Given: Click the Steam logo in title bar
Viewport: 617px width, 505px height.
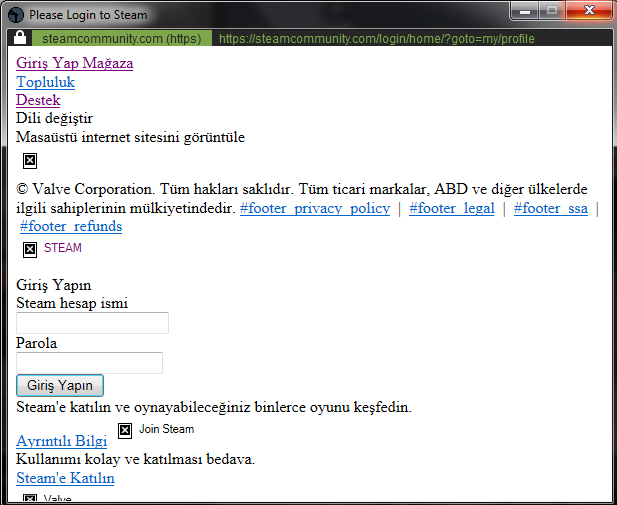Looking at the screenshot, I should tap(16, 15).
